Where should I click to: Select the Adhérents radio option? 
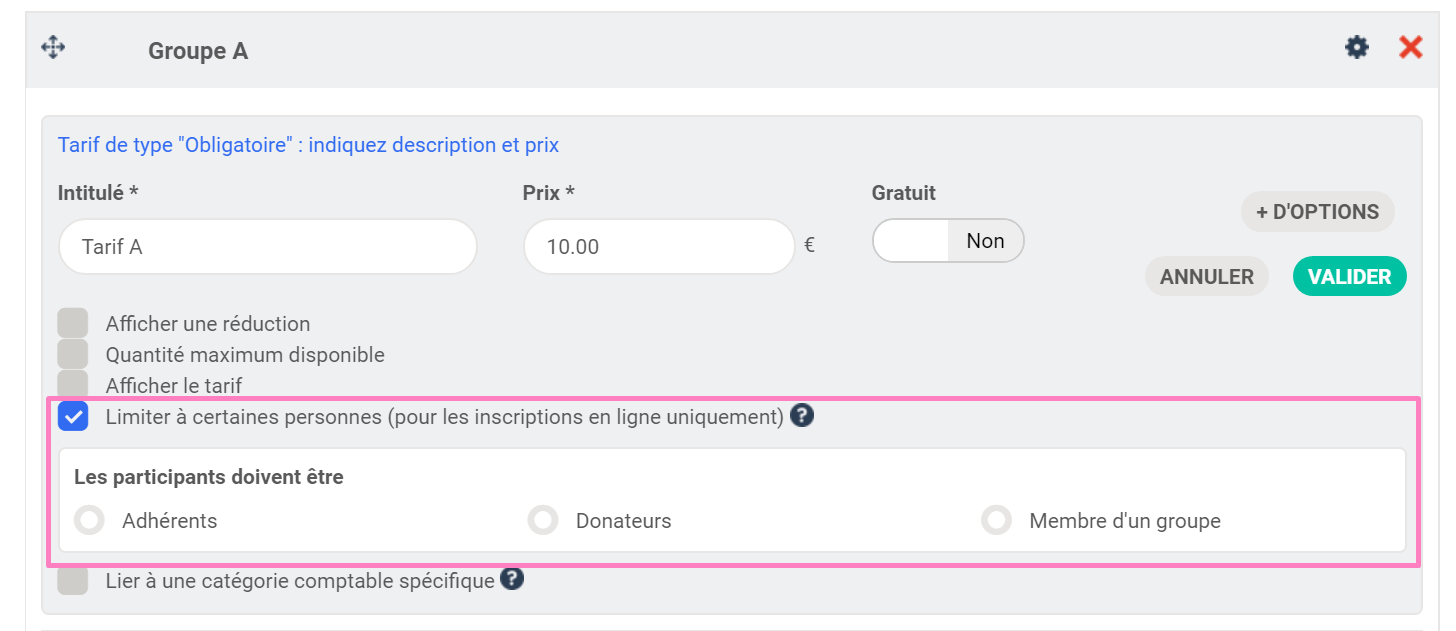point(90,520)
